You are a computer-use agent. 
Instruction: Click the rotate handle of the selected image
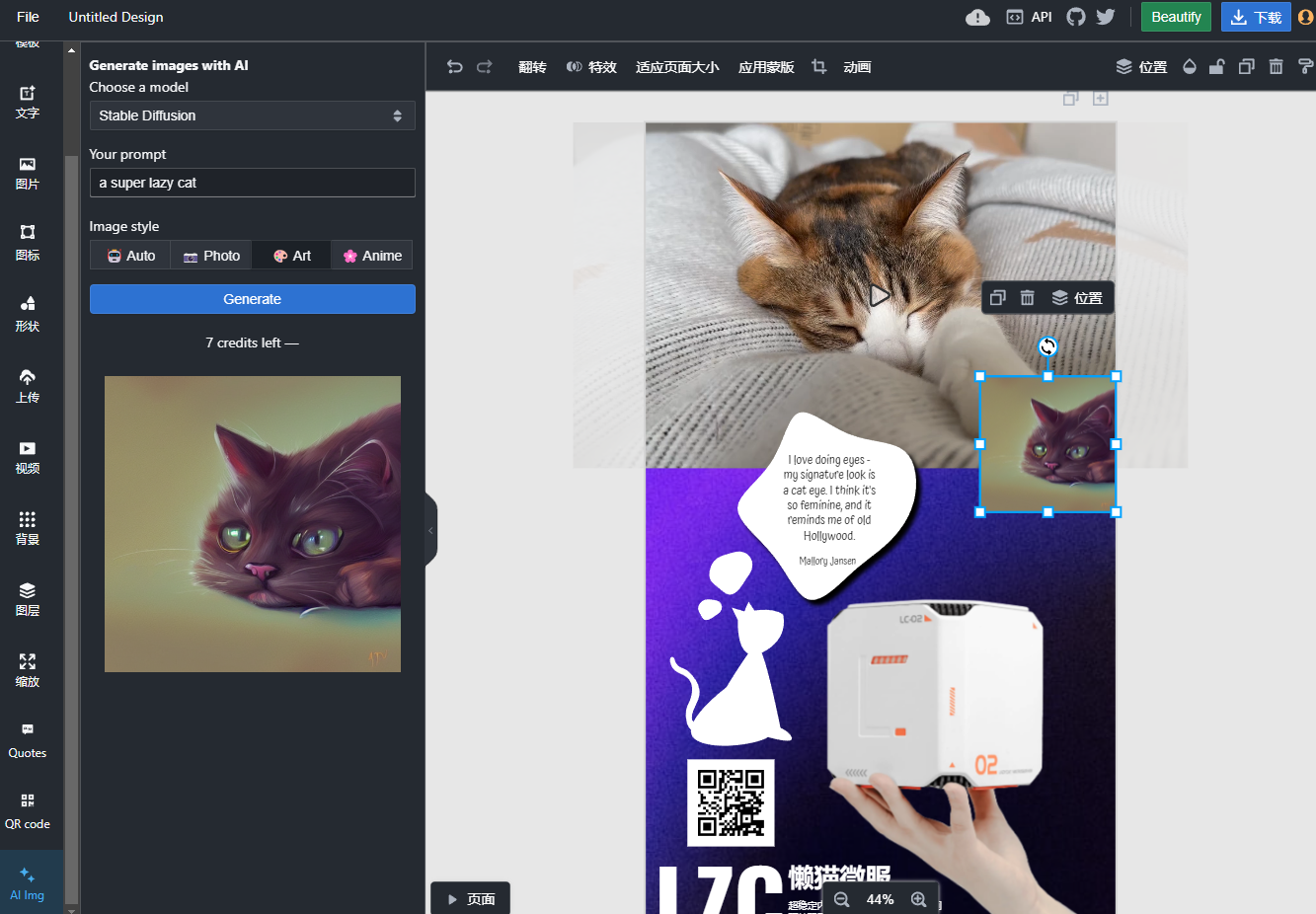tap(1048, 346)
